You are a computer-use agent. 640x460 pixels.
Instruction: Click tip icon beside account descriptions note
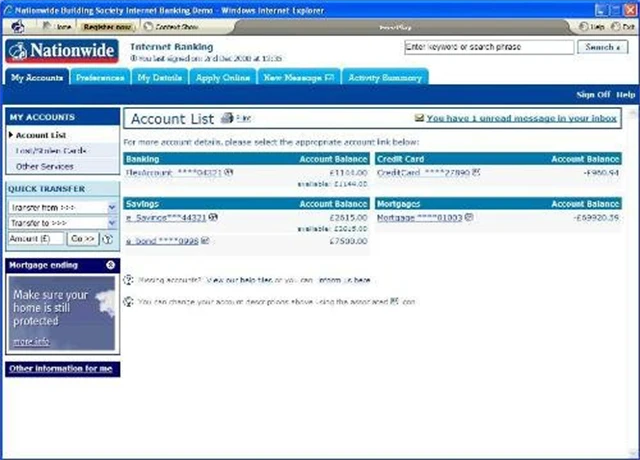coord(128,302)
